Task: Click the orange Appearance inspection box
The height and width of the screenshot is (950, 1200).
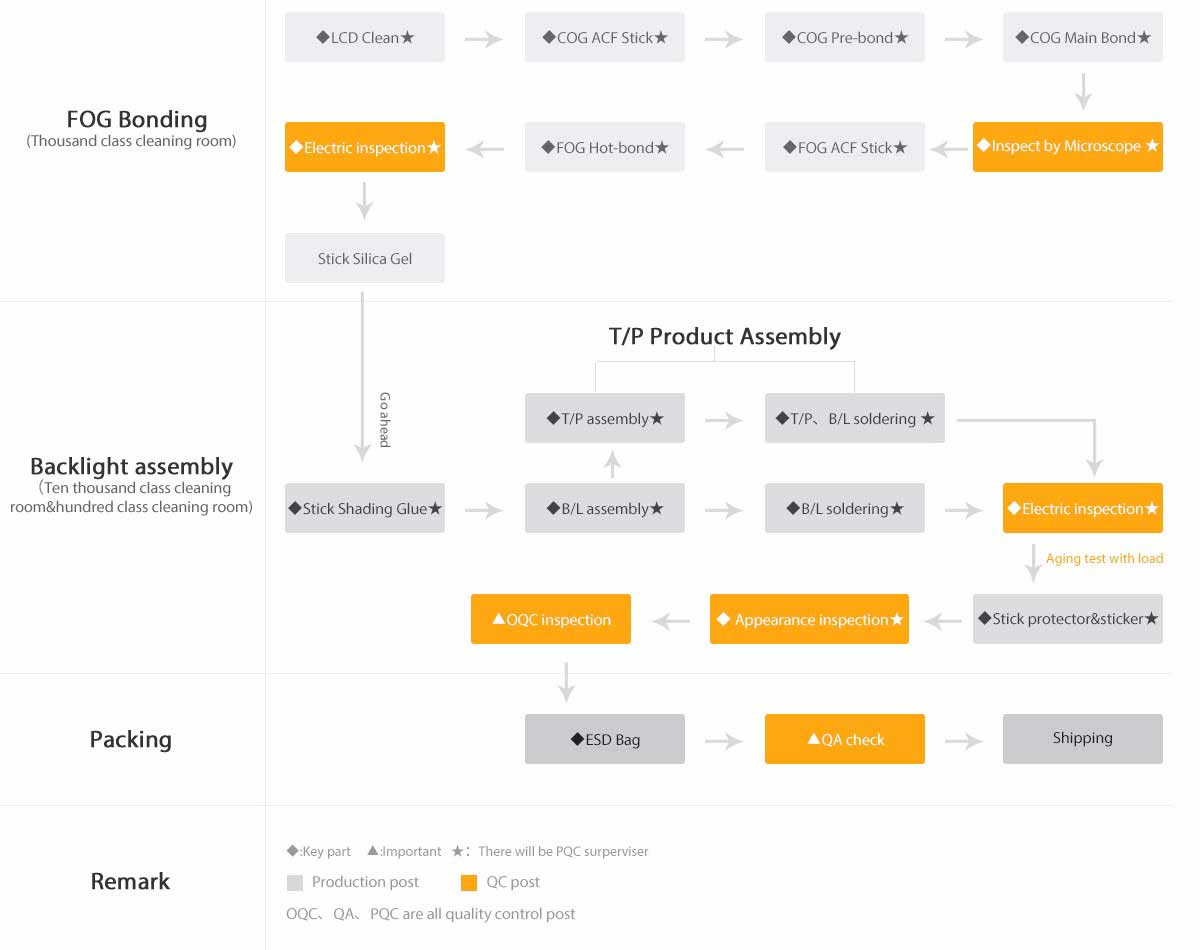Action: (810, 619)
